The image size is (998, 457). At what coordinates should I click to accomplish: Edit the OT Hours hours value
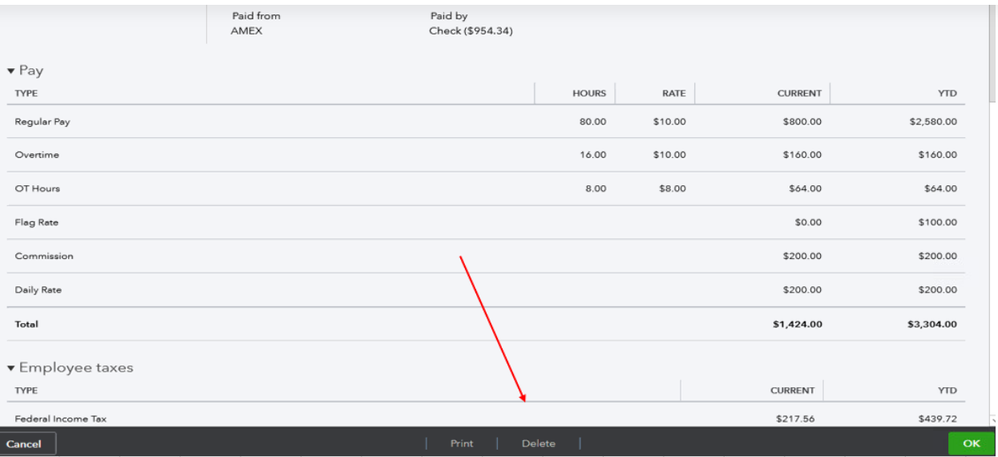tap(593, 189)
